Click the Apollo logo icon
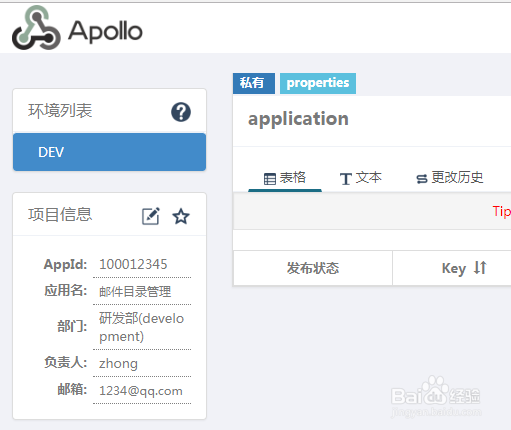The image size is (511, 430). coord(36,28)
